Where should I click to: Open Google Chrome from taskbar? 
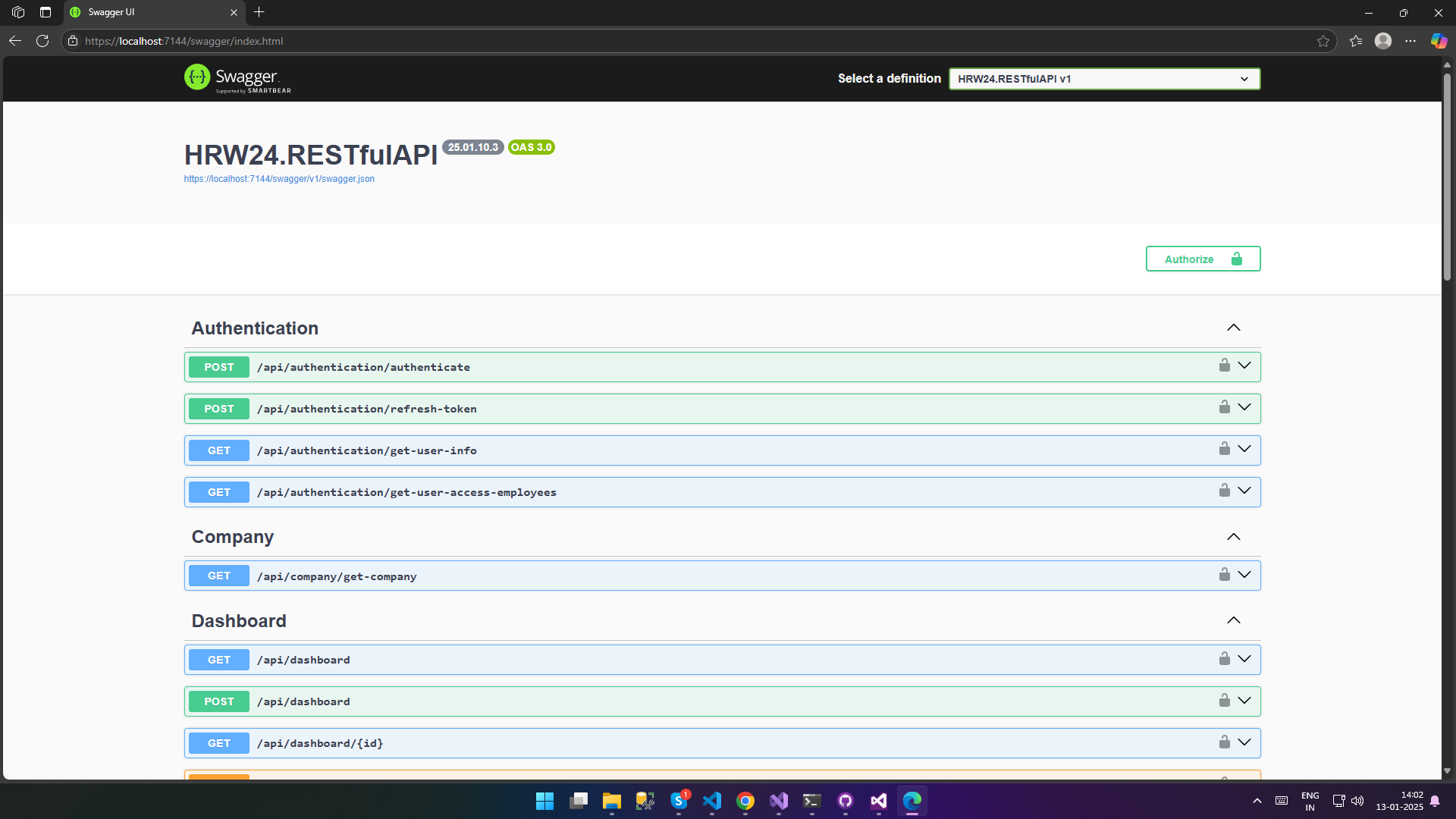tap(745, 801)
